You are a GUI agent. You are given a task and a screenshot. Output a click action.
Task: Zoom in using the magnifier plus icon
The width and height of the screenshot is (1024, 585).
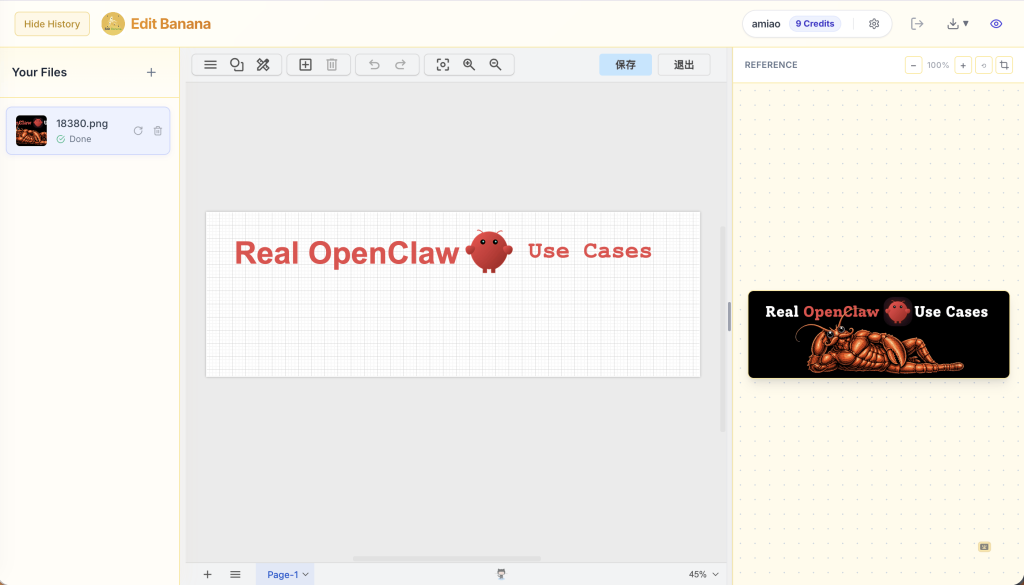tap(469, 65)
